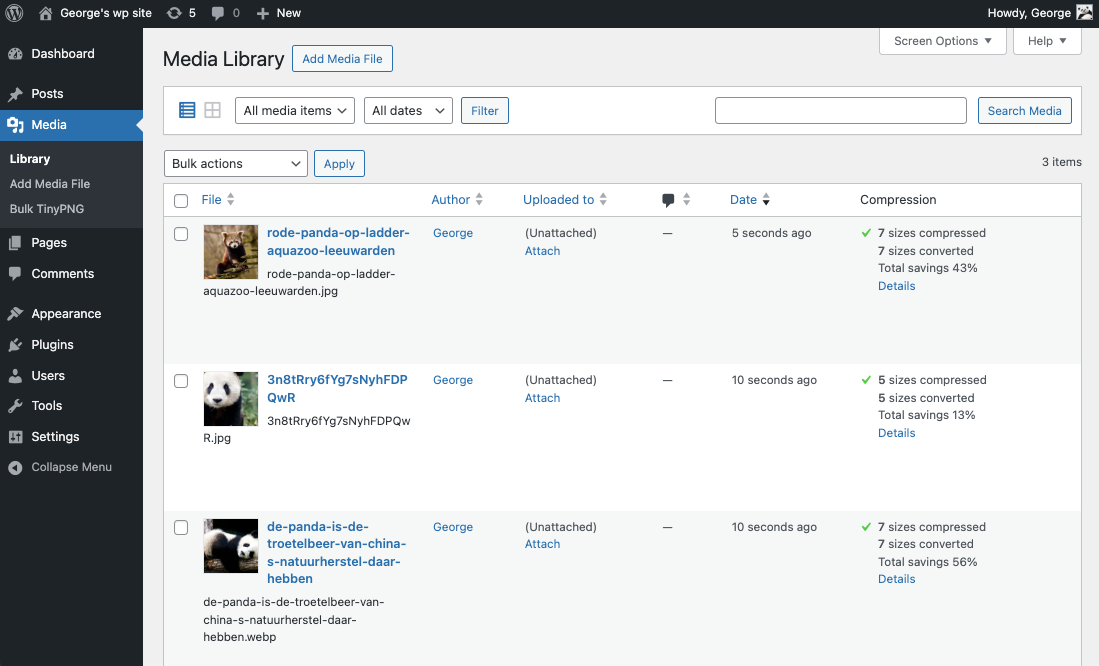This screenshot has width=1099, height=666.
Task: Open the comments bubble in admin bar
Action: (218, 13)
